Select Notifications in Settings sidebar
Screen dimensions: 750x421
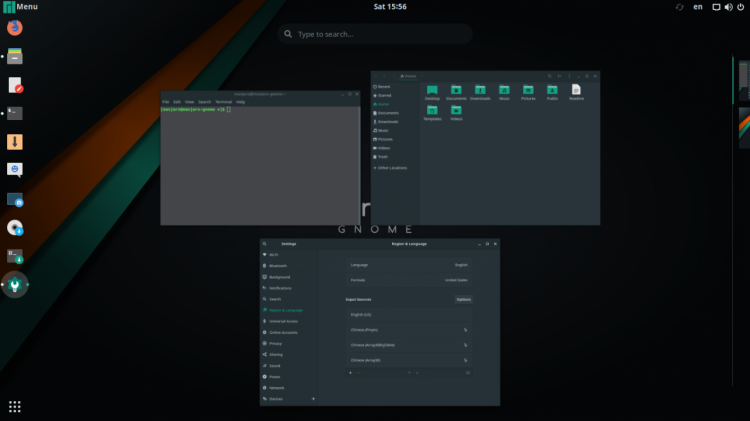tap(289, 288)
